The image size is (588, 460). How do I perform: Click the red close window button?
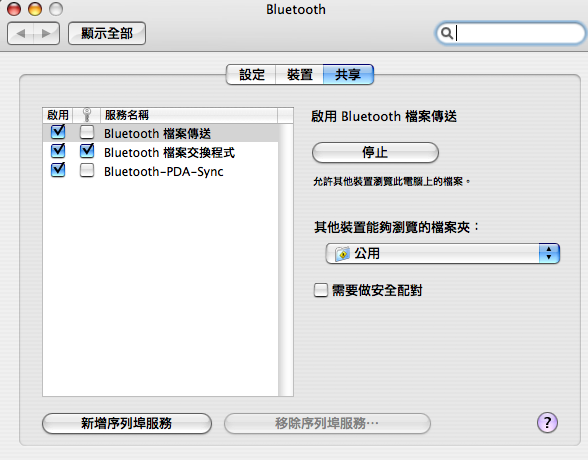point(14,9)
